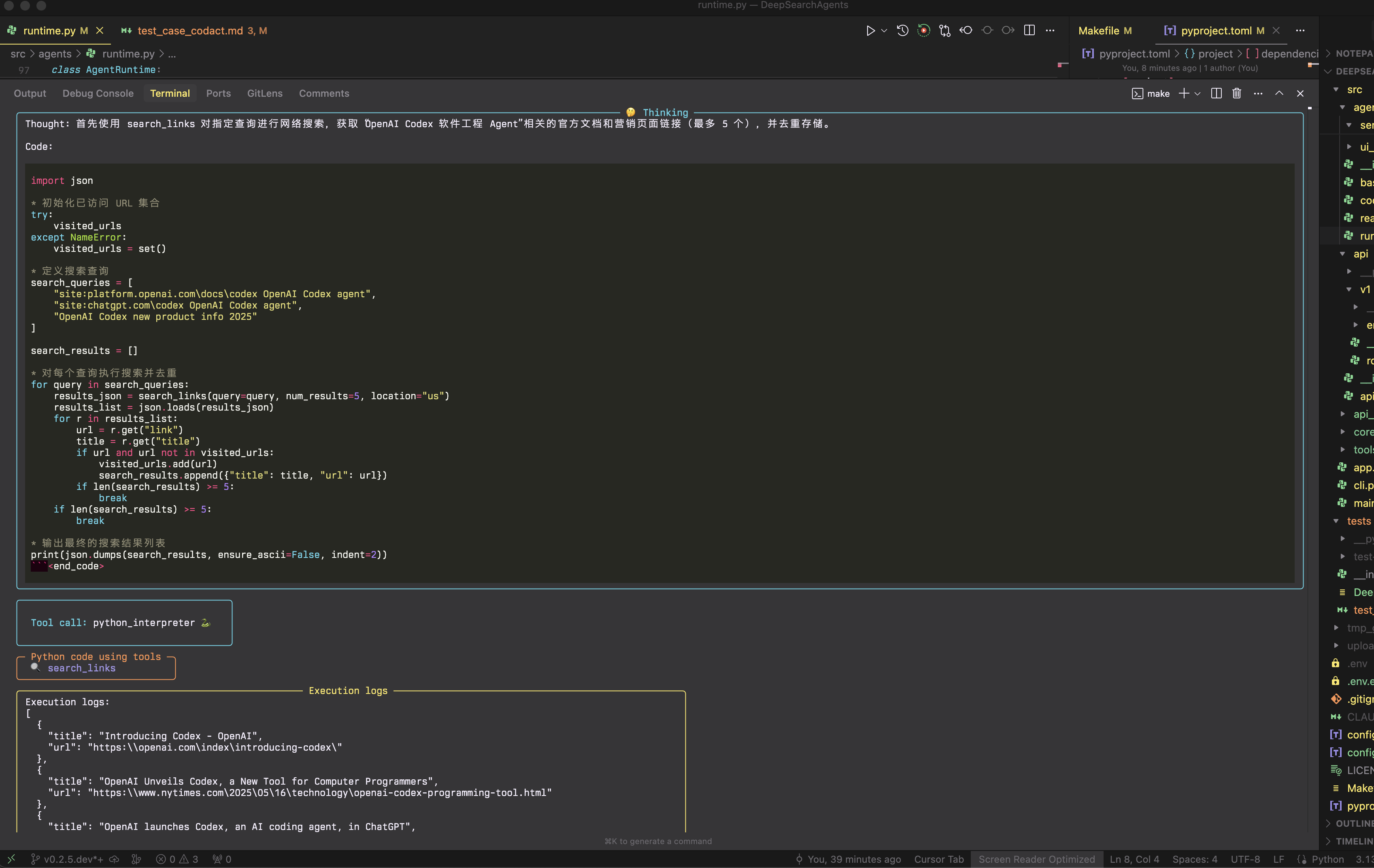Open the Makefile editor tab
This screenshot has width=1374, height=868.
click(1105, 31)
